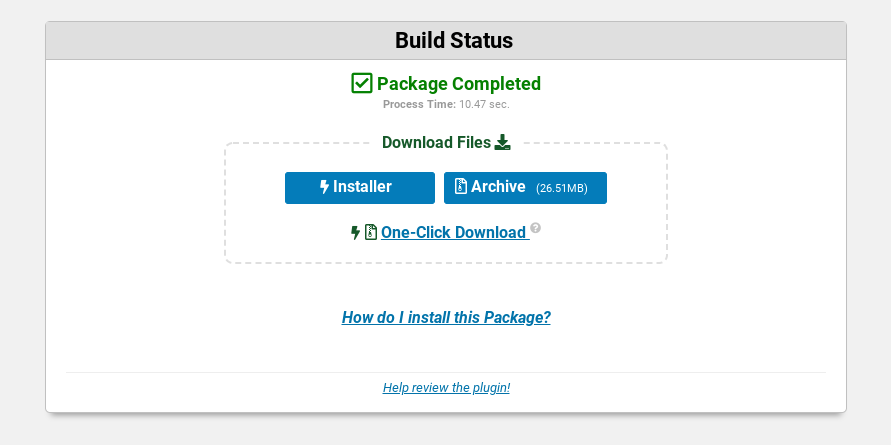
Task: Click the archive file icon before One-Click Download
Action: pyautogui.click(x=370, y=233)
